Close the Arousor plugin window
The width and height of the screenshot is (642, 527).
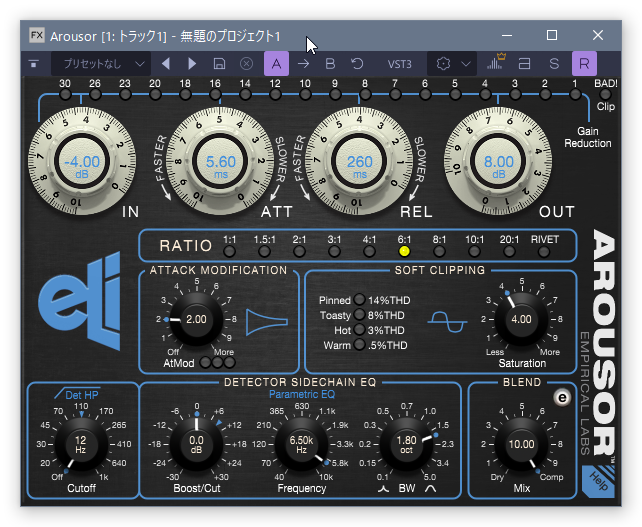598,35
